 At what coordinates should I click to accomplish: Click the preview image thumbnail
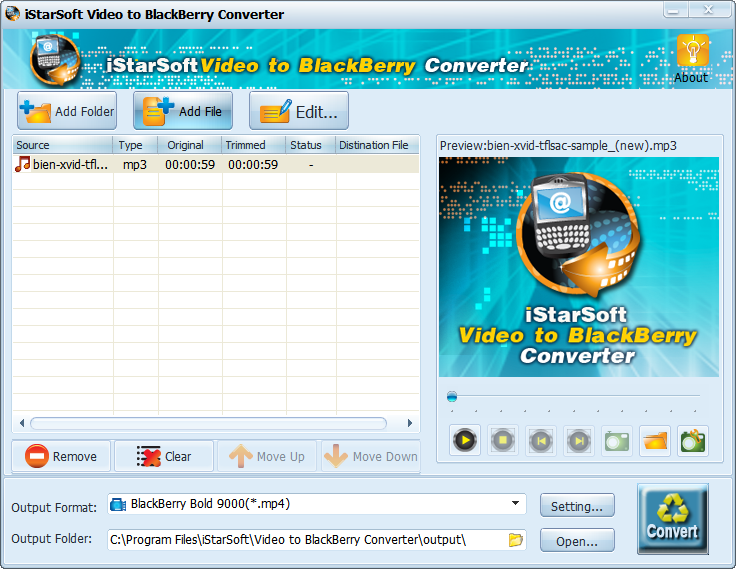click(x=579, y=267)
